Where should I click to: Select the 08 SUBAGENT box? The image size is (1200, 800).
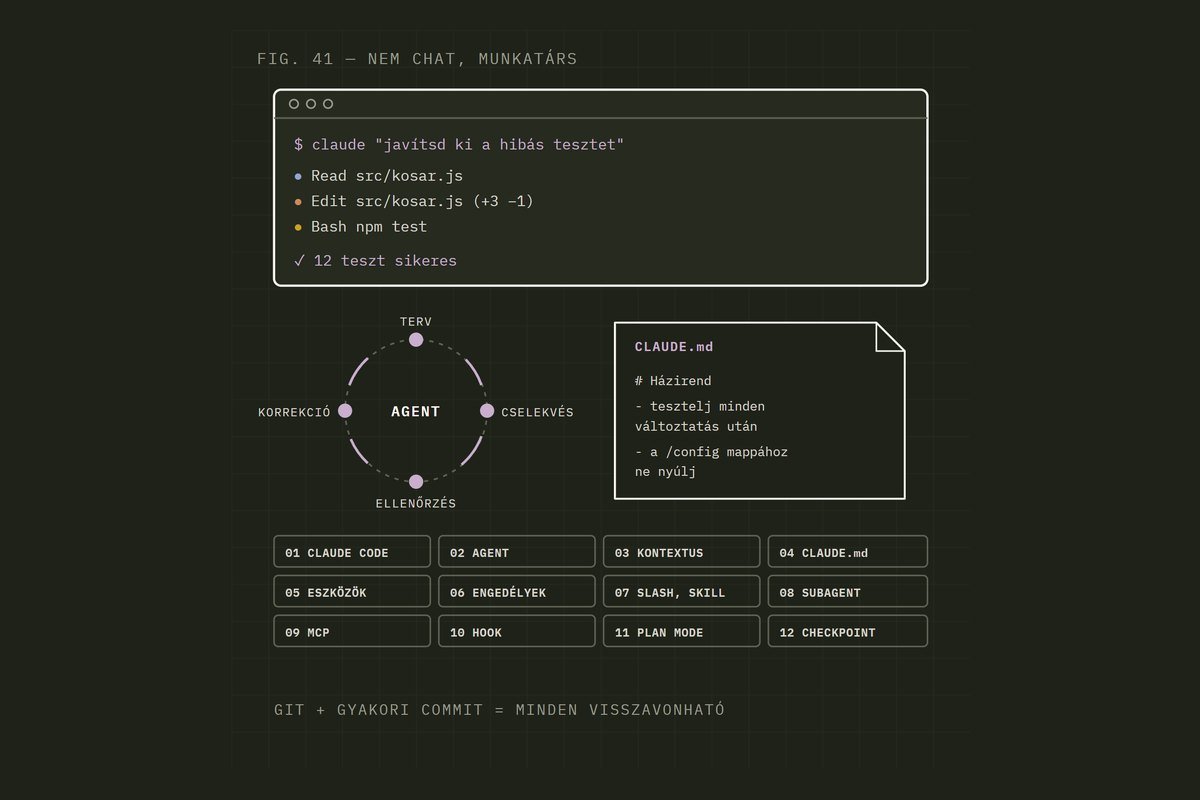[848, 592]
